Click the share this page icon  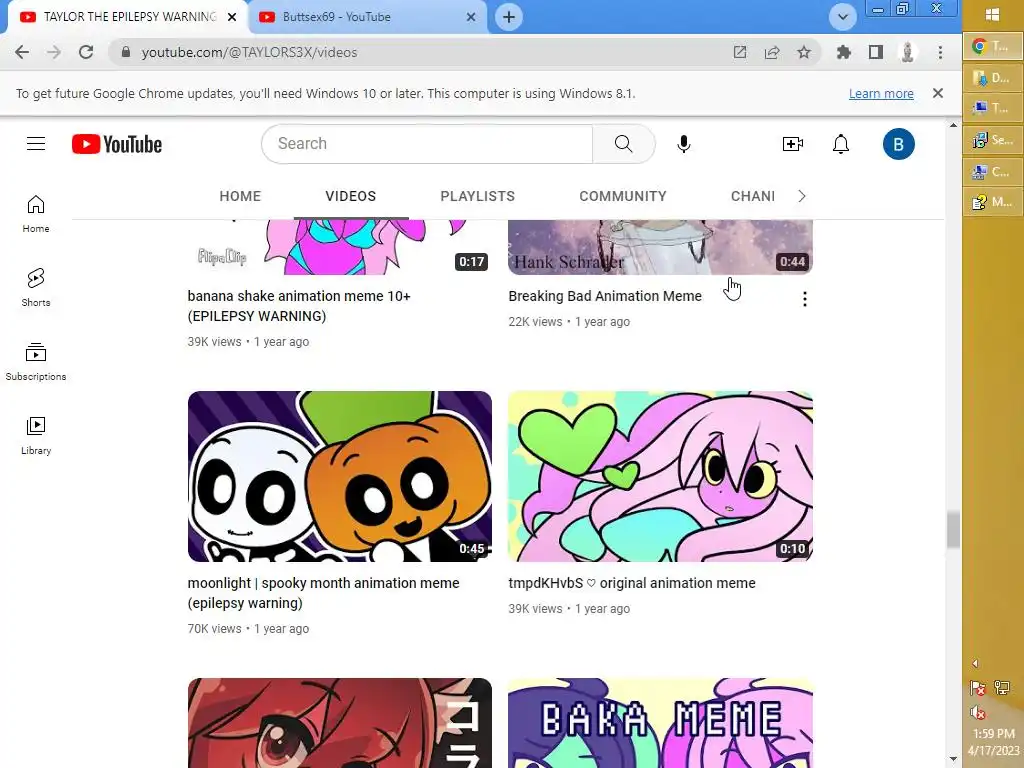pyautogui.click(x=772, y=52)
